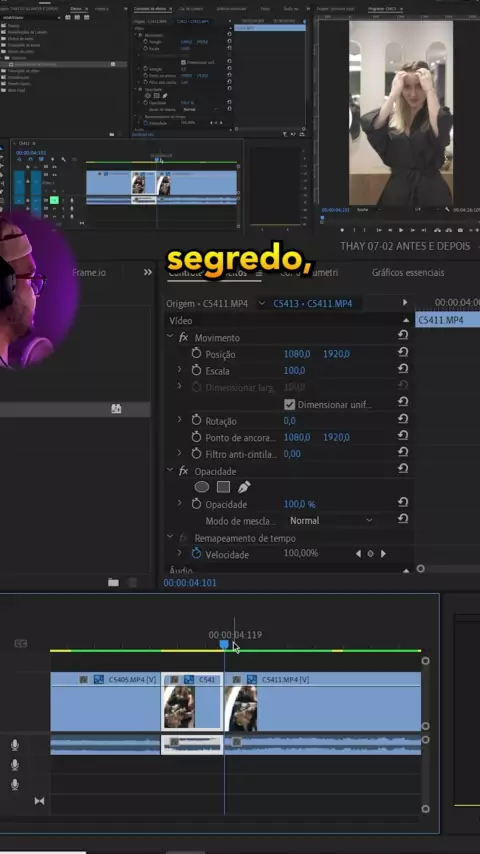Collapse the Opacidade effect group
480x854 pixels.
pyautogui.click(x=170, y=471)
